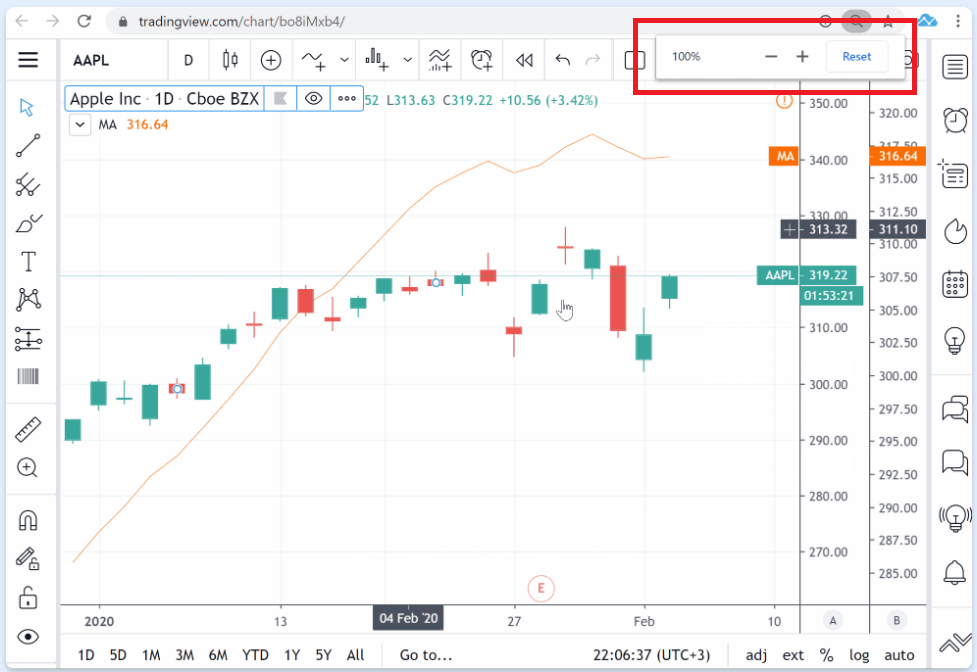Select the 3M time range
Viewport: 977px width, 672px height.
(184, 655)
